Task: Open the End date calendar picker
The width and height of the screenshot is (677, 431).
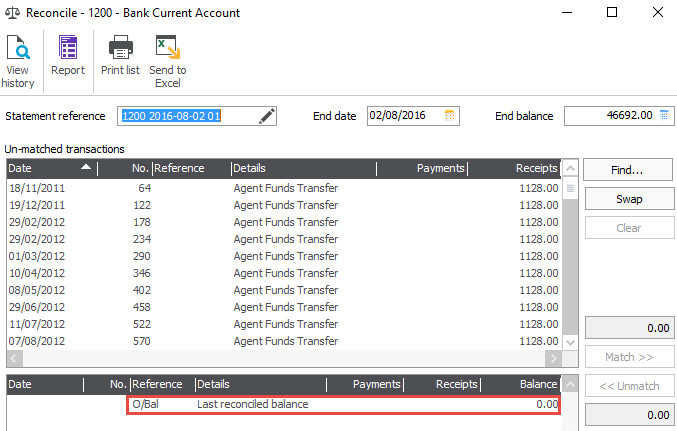Action: click(449, 115)
